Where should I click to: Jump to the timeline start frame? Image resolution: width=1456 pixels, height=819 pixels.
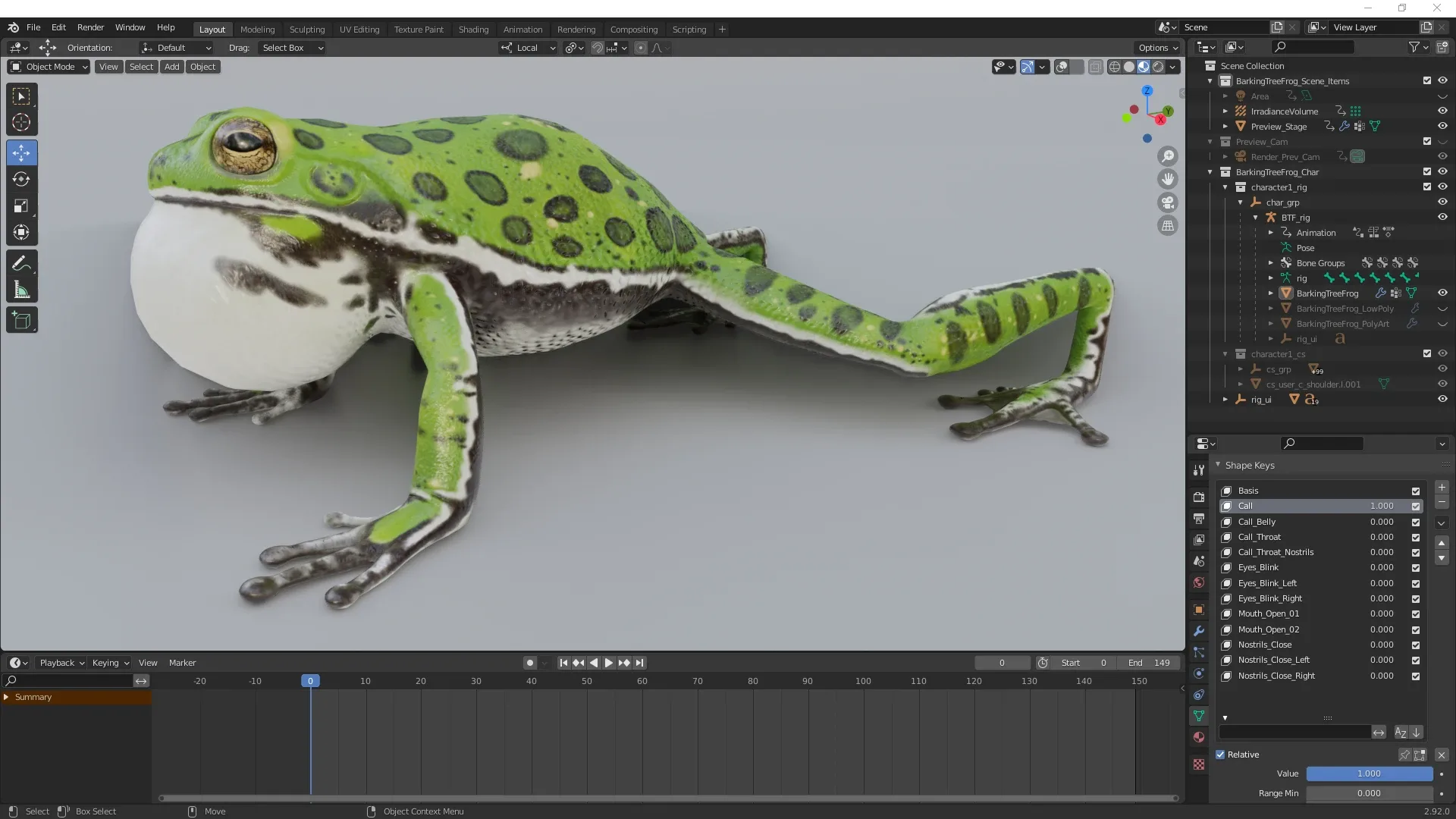(563, 663)
